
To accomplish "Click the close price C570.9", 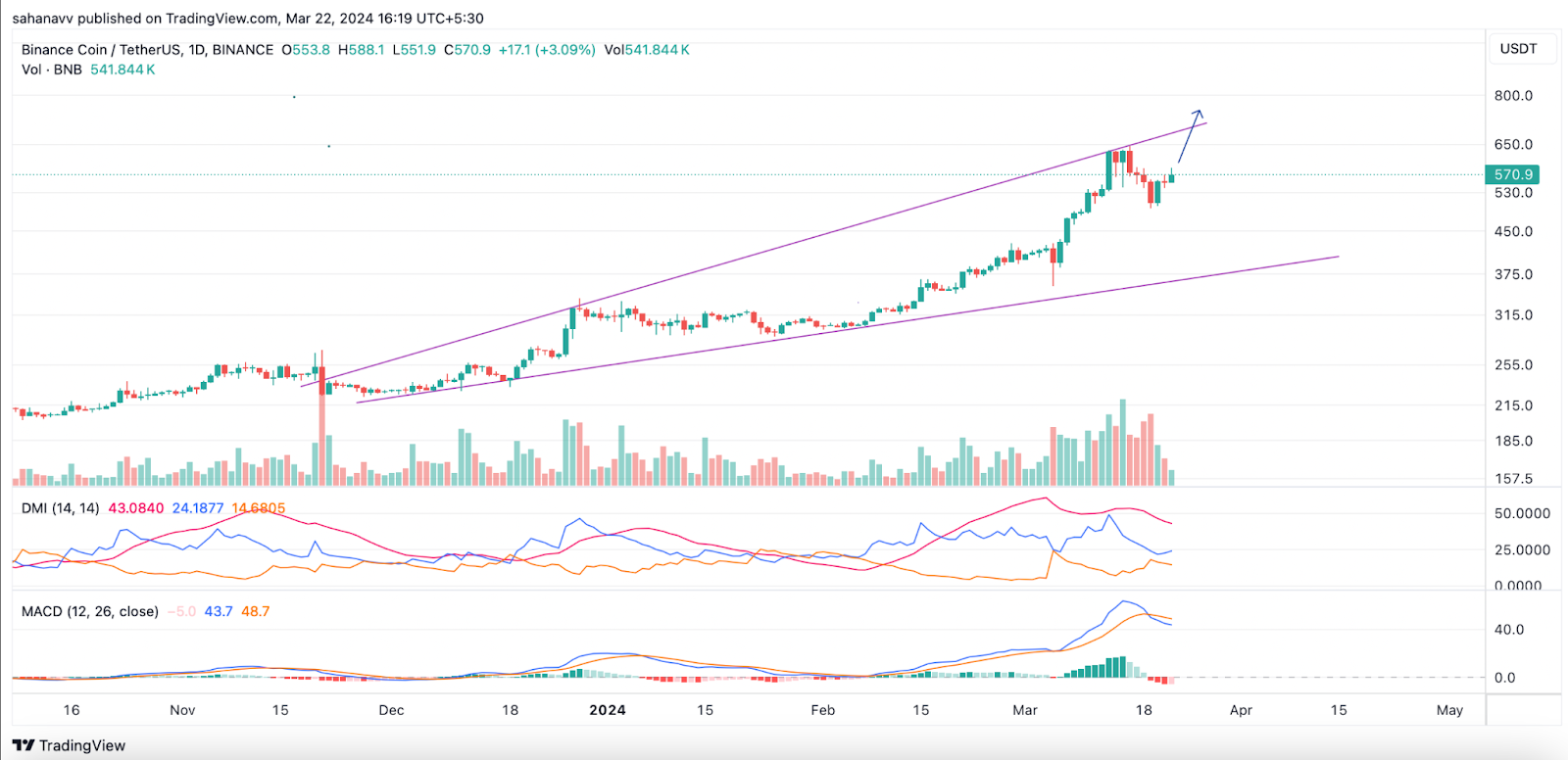I will click(x=467, y=49).
